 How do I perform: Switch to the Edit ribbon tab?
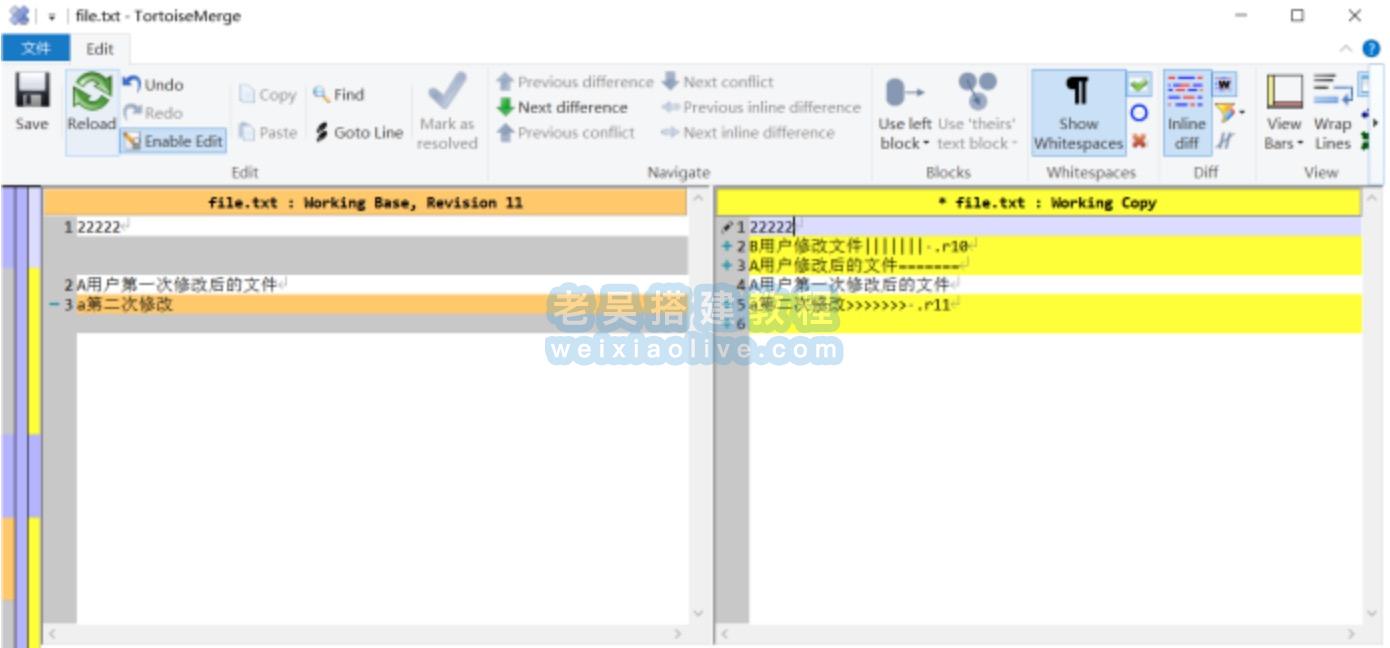click(100, 48)
